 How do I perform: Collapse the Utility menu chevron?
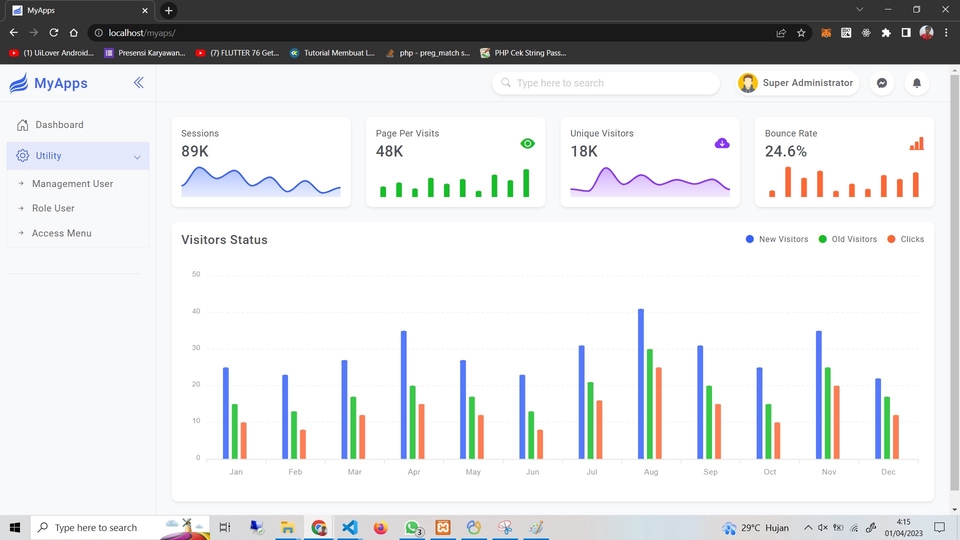click(137, 157)
